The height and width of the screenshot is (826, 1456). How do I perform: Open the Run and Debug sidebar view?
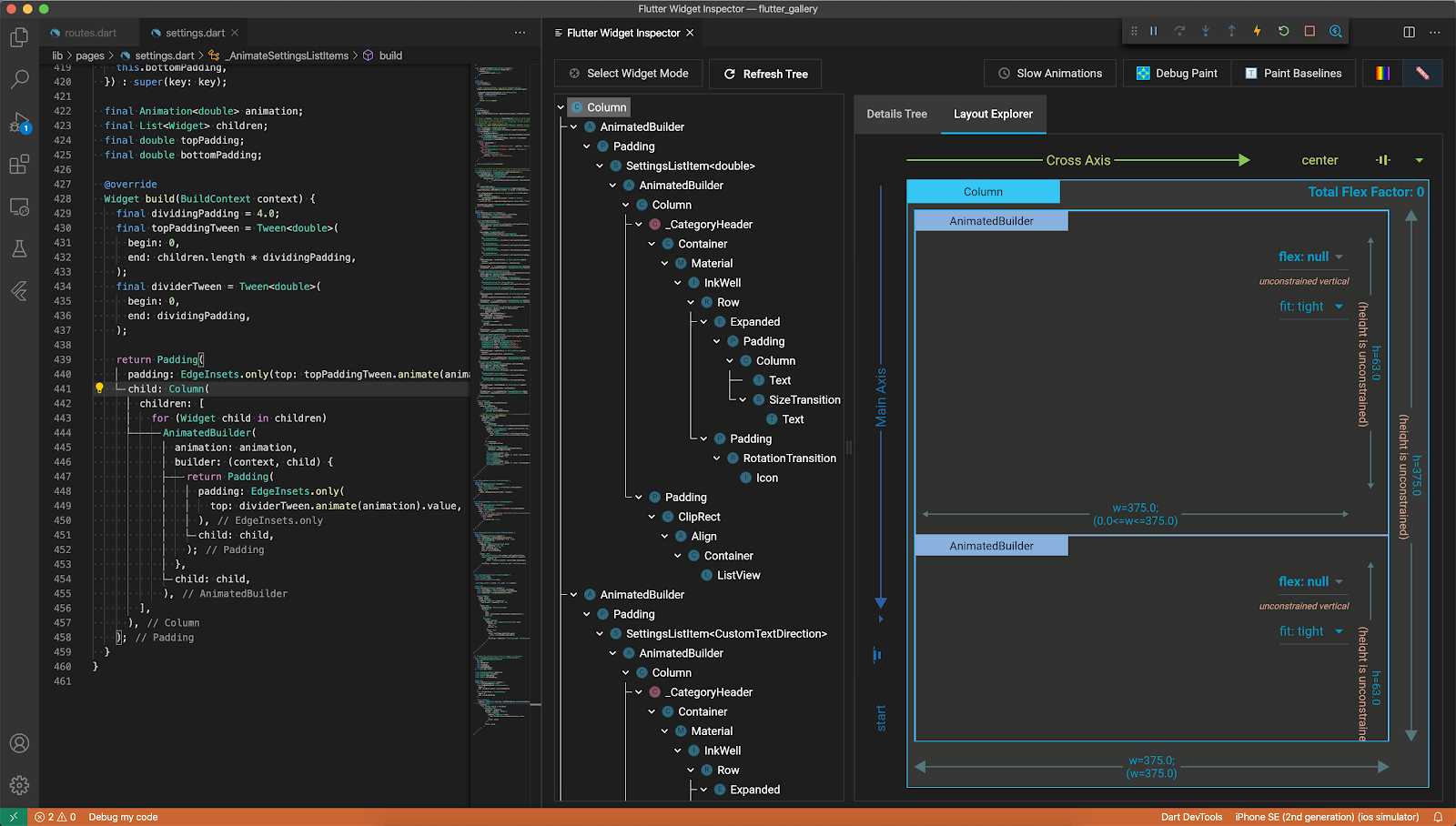pos(19,123)
